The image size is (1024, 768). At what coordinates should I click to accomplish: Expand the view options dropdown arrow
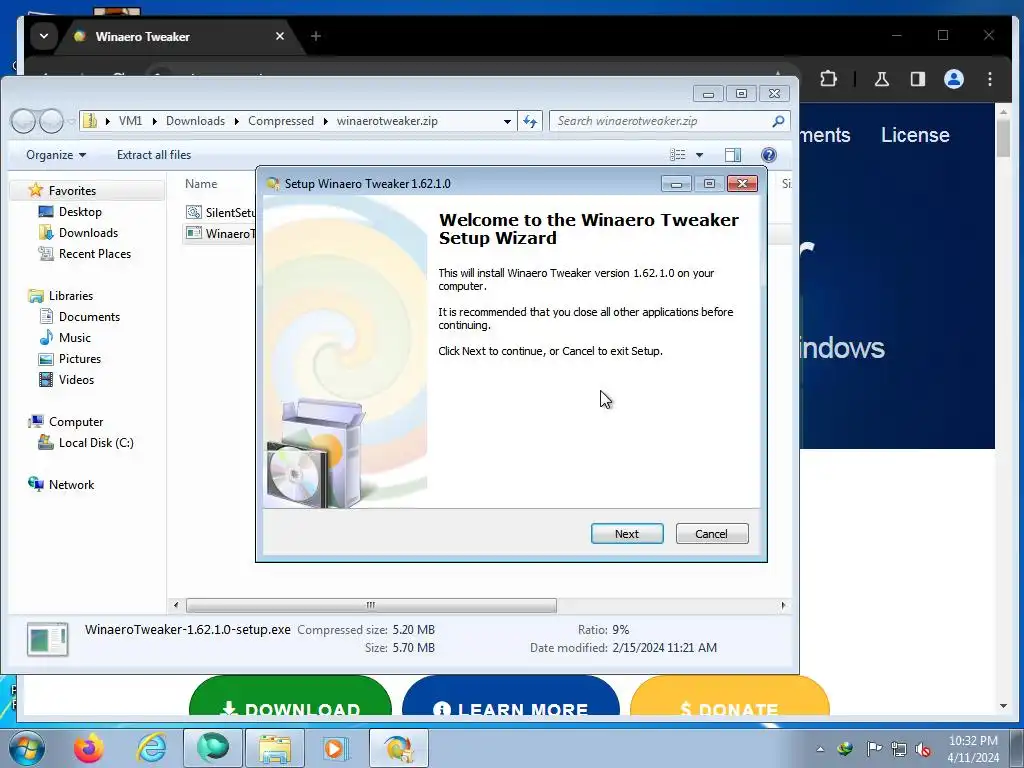699,155
